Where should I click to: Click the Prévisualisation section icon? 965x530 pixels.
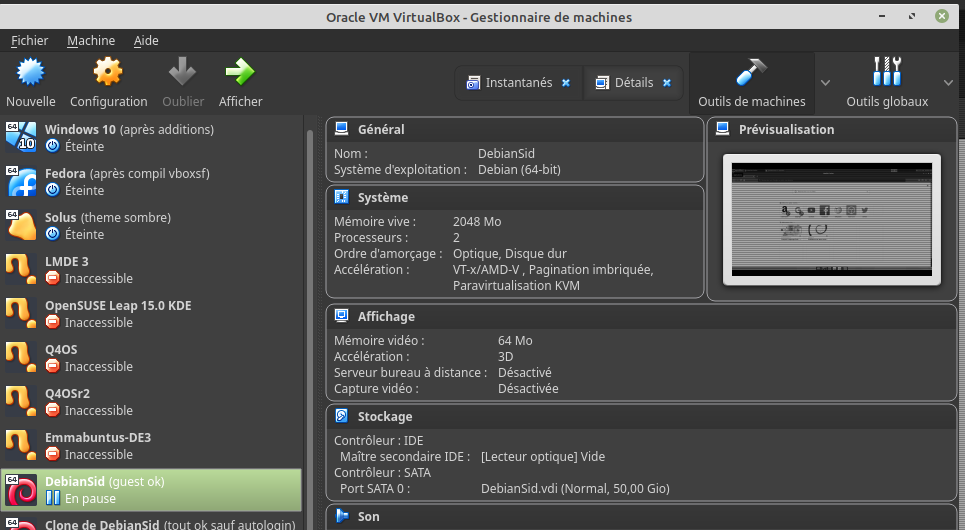723,129
